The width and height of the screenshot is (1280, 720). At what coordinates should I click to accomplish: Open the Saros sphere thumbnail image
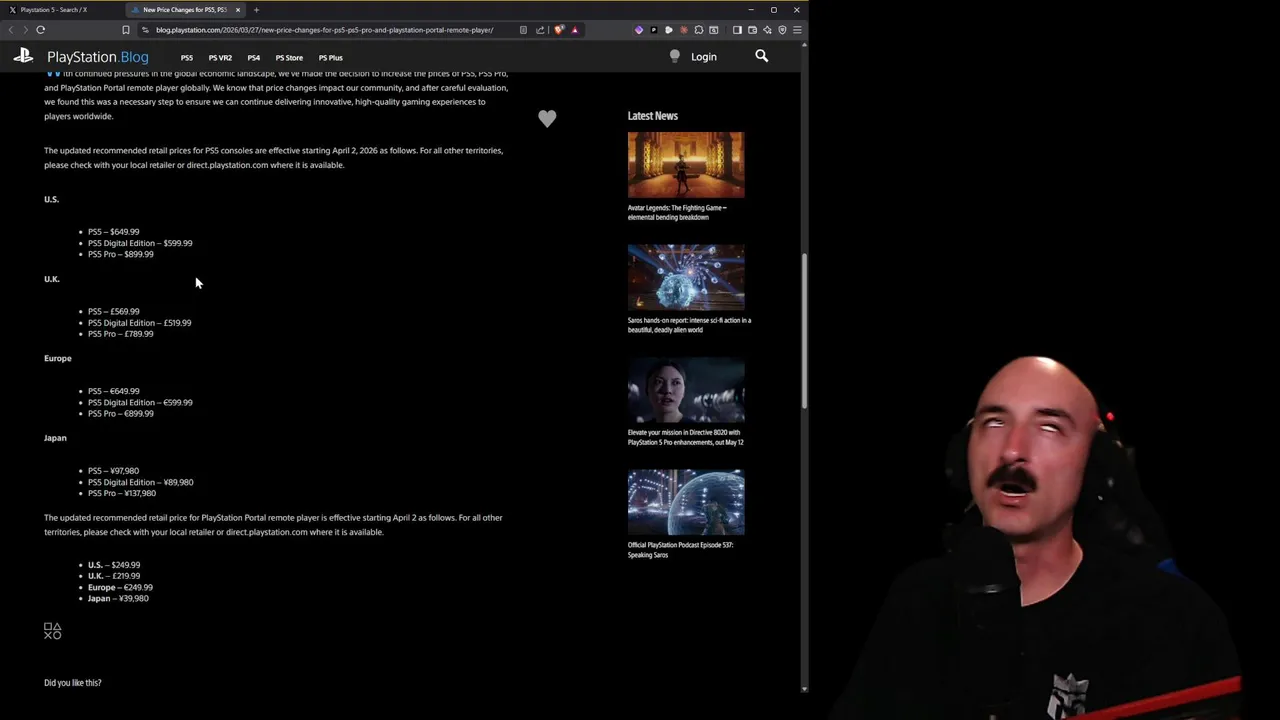686,277
